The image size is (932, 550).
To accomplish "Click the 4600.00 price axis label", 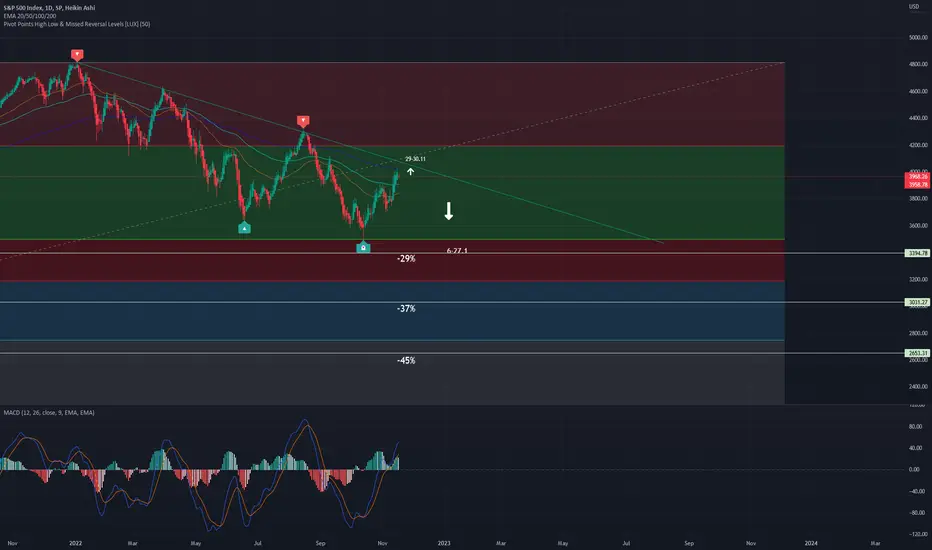I will coord(918,92).
